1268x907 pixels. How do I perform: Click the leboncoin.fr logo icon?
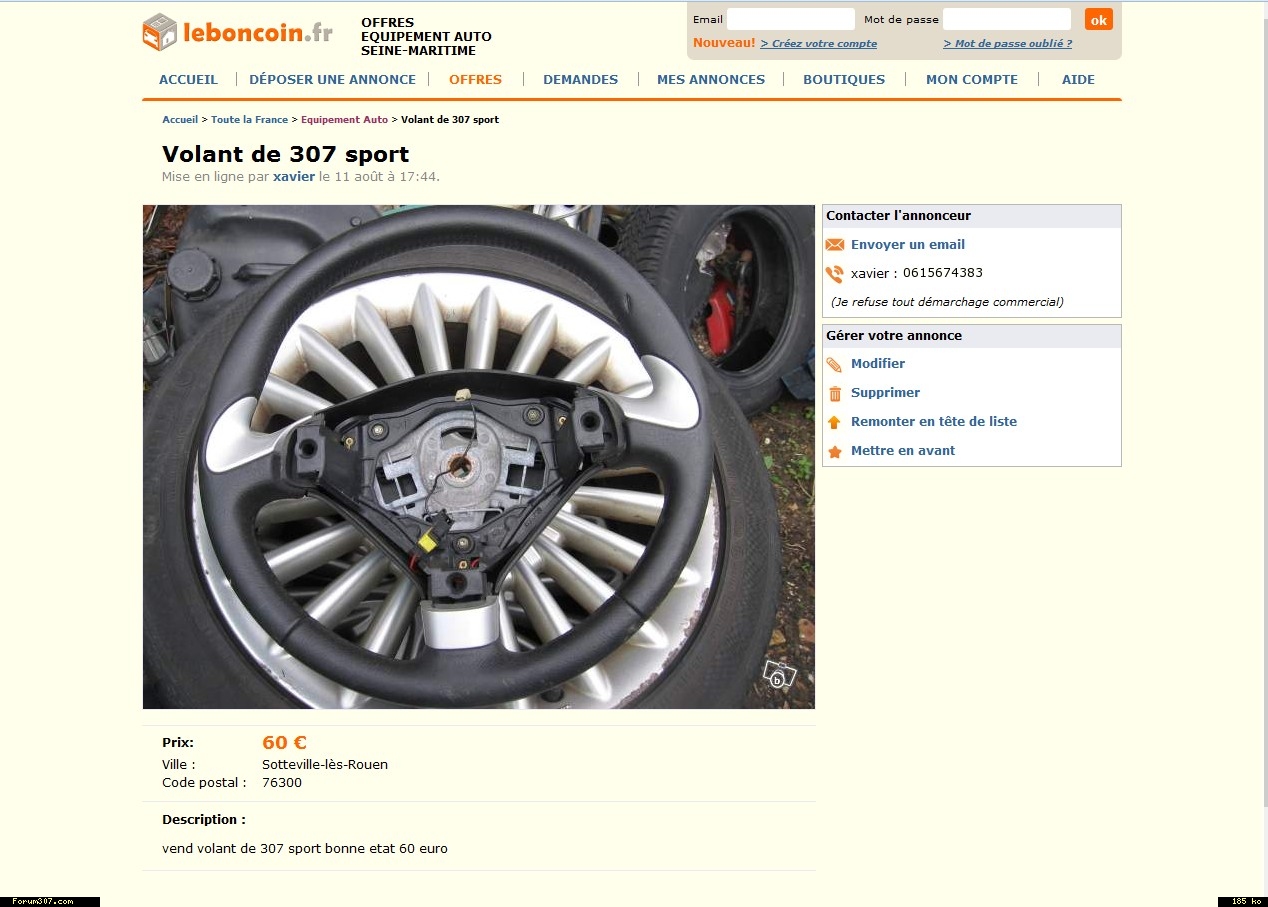point(160,32)
